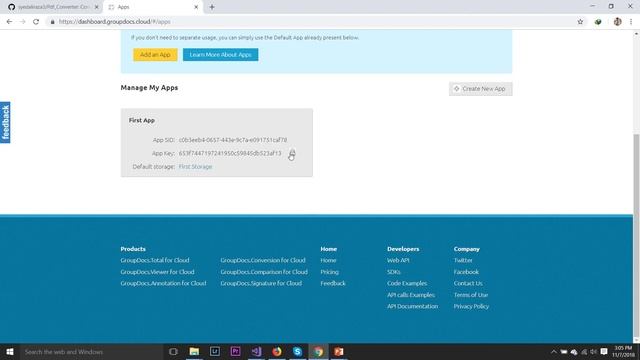Open the Web API link

click(398, 260)
